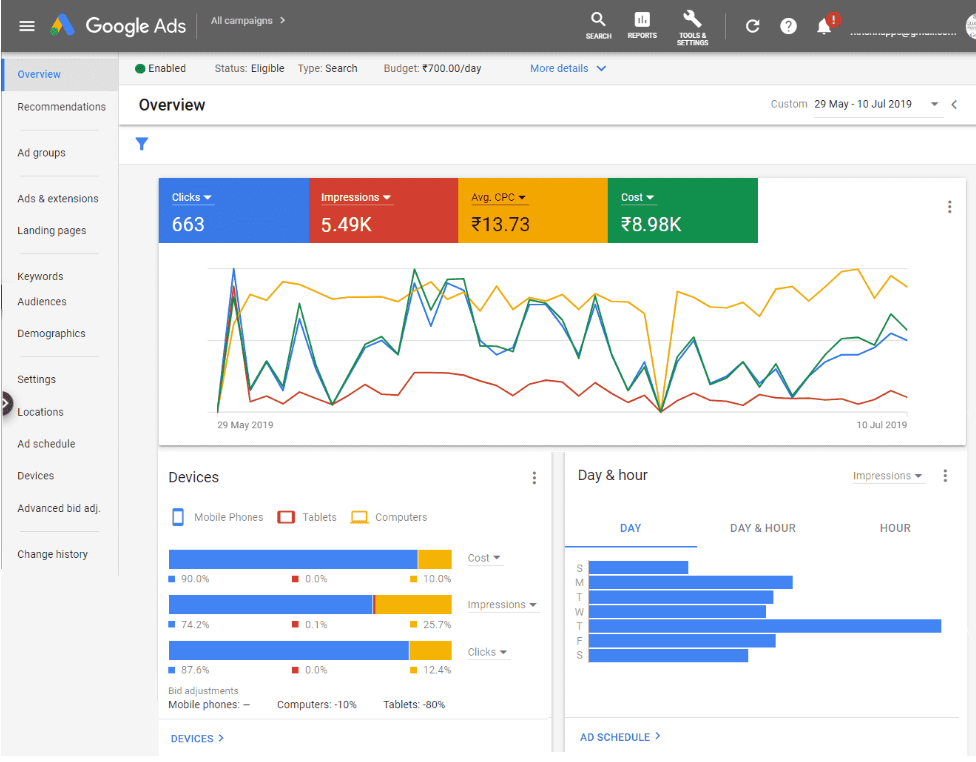The width and height of the screenshot is (976, 762).
Task: Open the Avg. CPC metric dropdown
Action: [x=499, y=197]
